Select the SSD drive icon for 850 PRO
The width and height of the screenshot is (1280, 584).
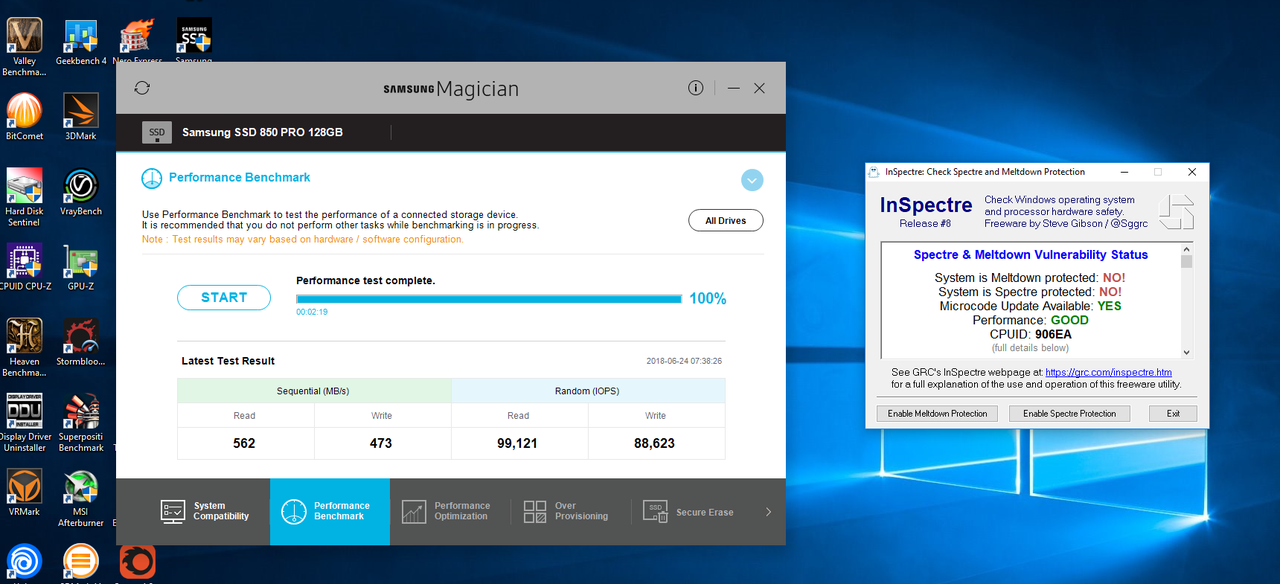157,132
